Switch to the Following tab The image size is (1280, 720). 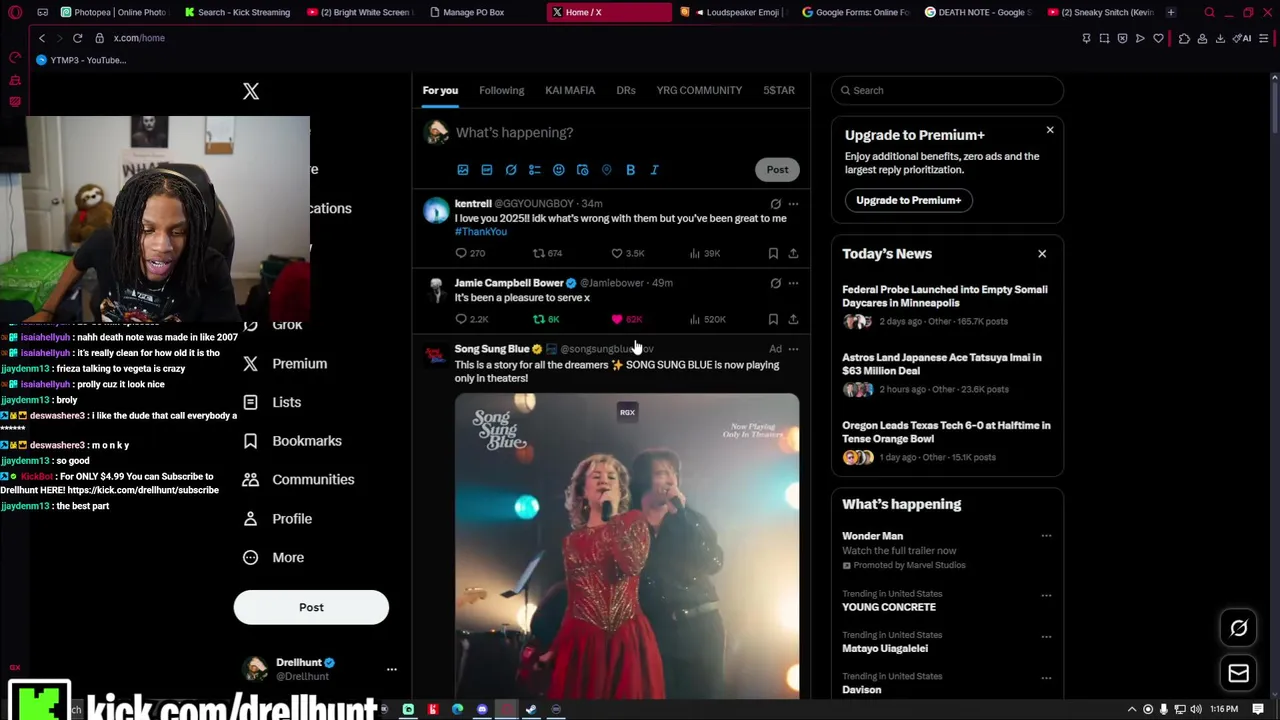(501, 90)
